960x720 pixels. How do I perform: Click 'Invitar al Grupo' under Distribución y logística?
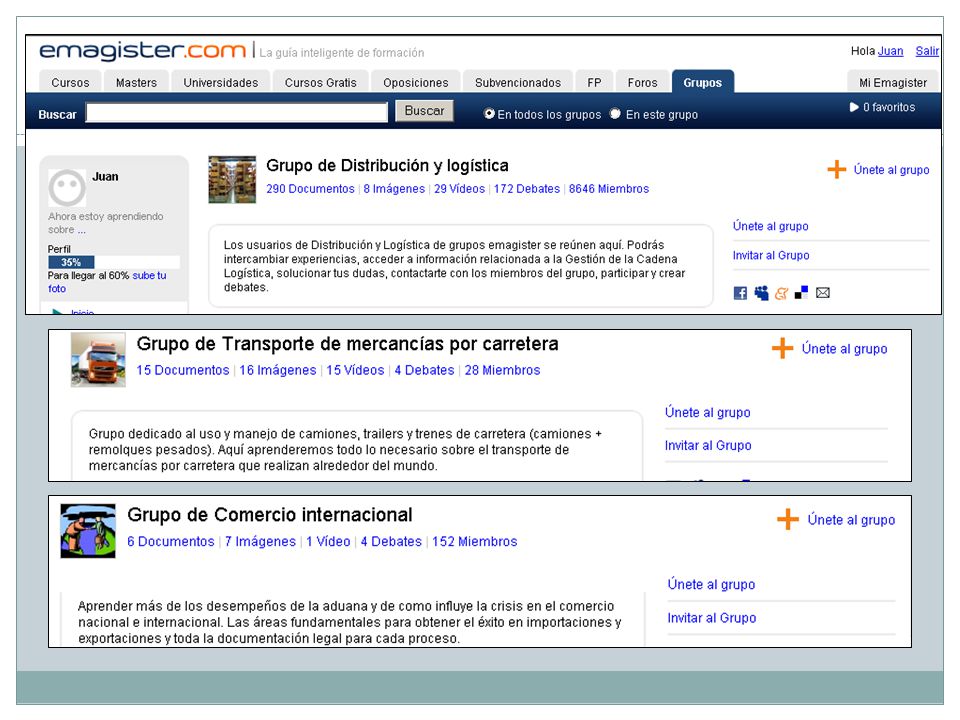771,255
